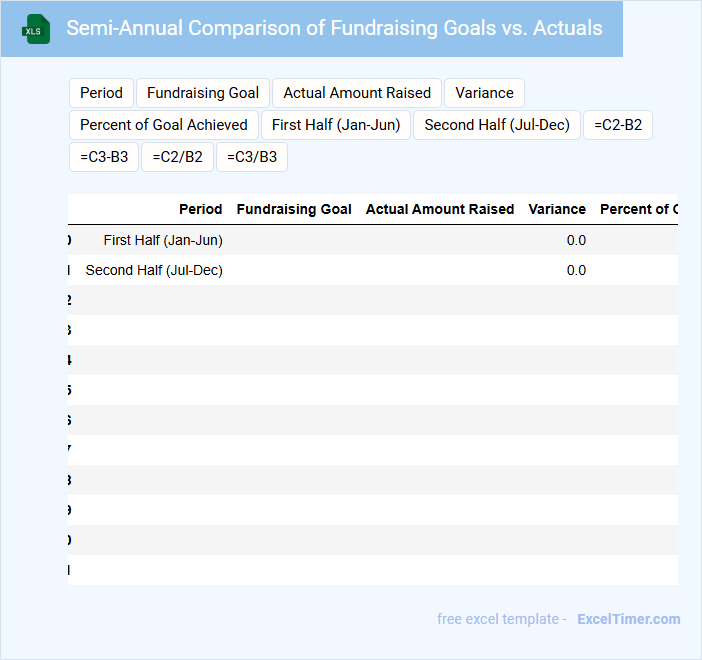The image size is (702, 660).
Task: Click the Fundraising Goal column header
Action: (294, 209)
